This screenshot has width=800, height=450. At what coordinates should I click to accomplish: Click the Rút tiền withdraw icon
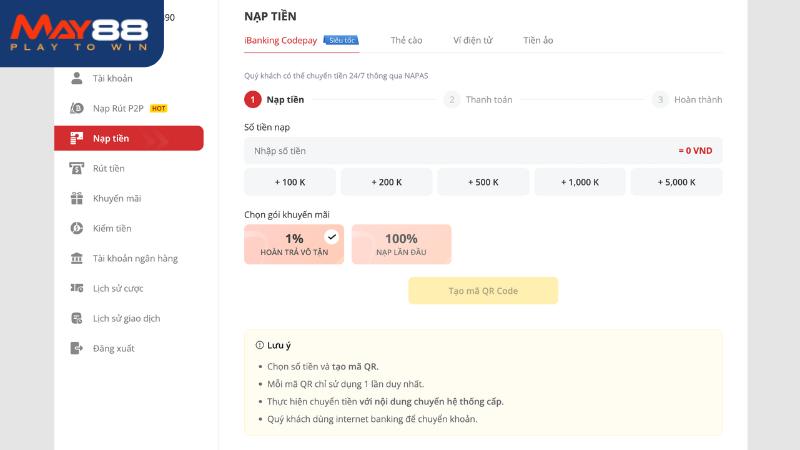click(x=77, y=168)
